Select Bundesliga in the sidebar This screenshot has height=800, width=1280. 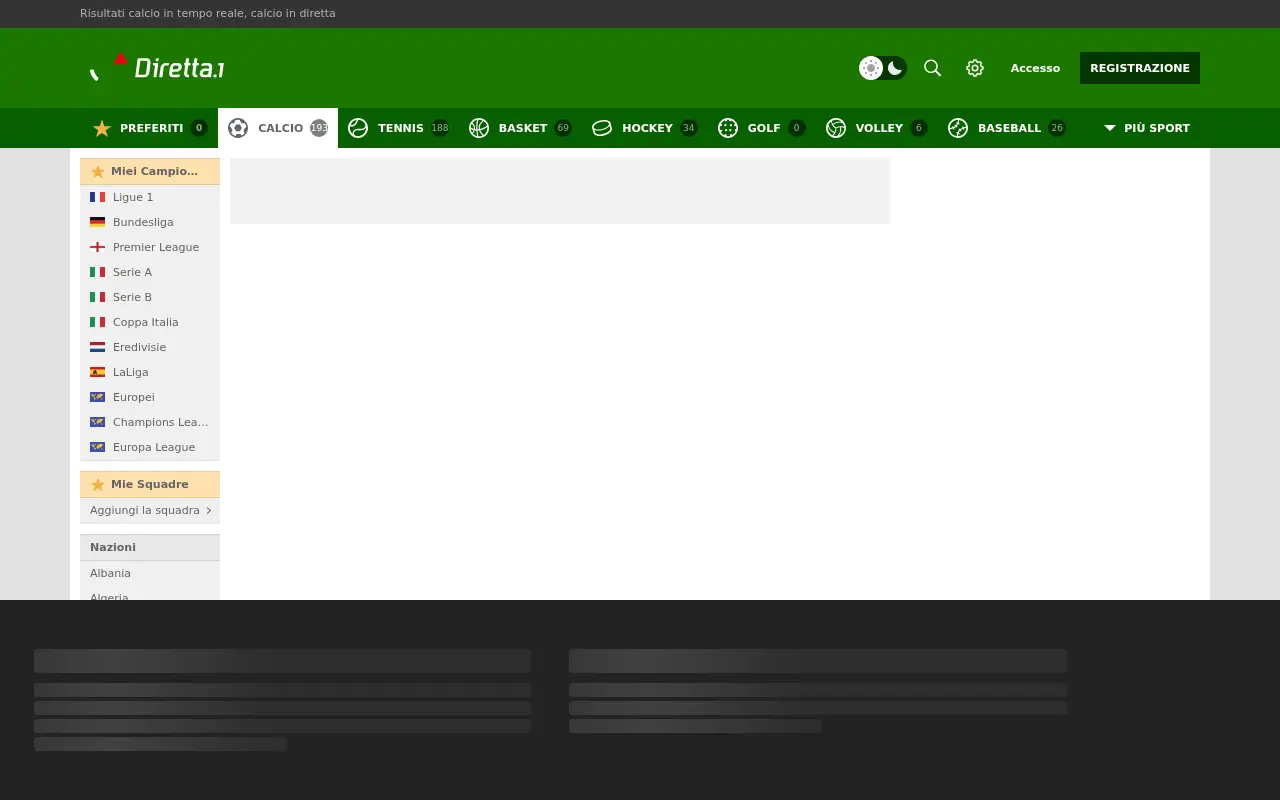[150, 222]
